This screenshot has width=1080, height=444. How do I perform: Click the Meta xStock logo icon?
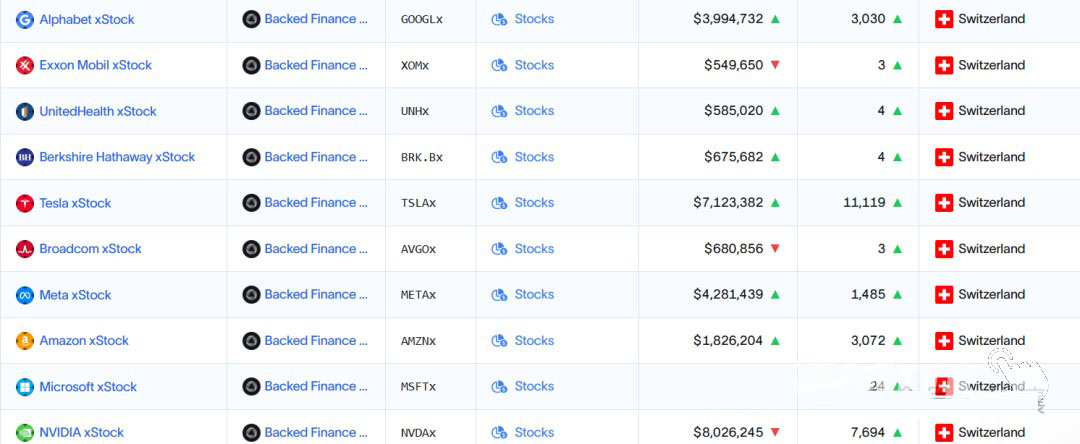25,295
